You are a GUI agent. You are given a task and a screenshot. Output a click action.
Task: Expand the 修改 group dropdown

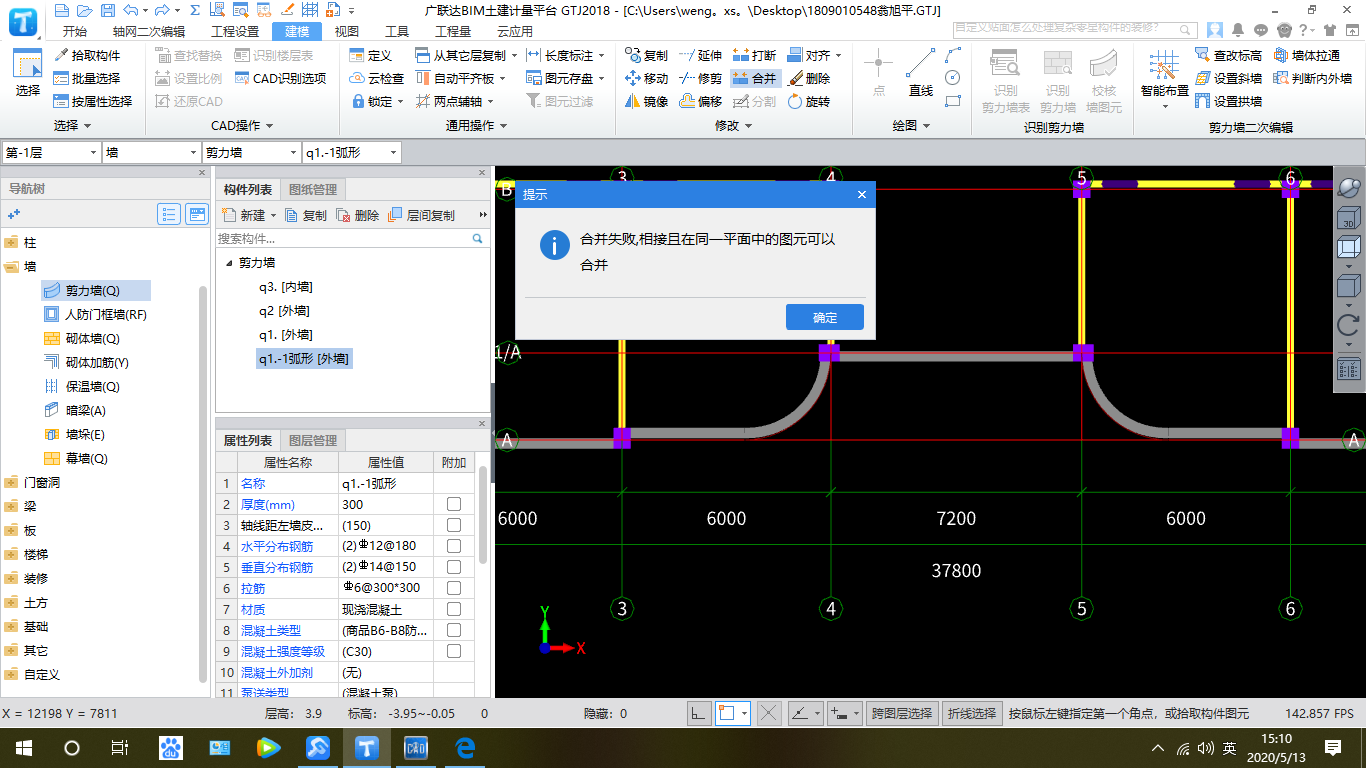pyautogui.click(x=749, y=126)
